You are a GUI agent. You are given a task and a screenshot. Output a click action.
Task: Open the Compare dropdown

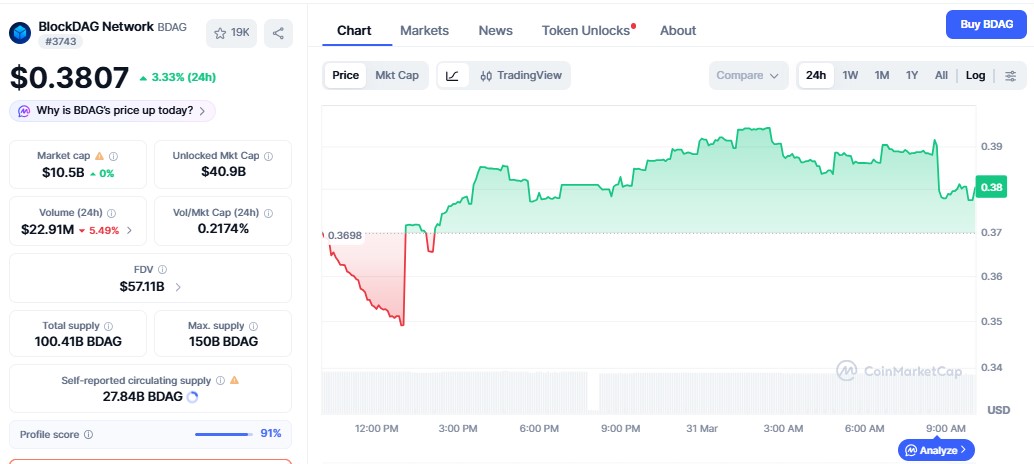[x=748, y=75]
